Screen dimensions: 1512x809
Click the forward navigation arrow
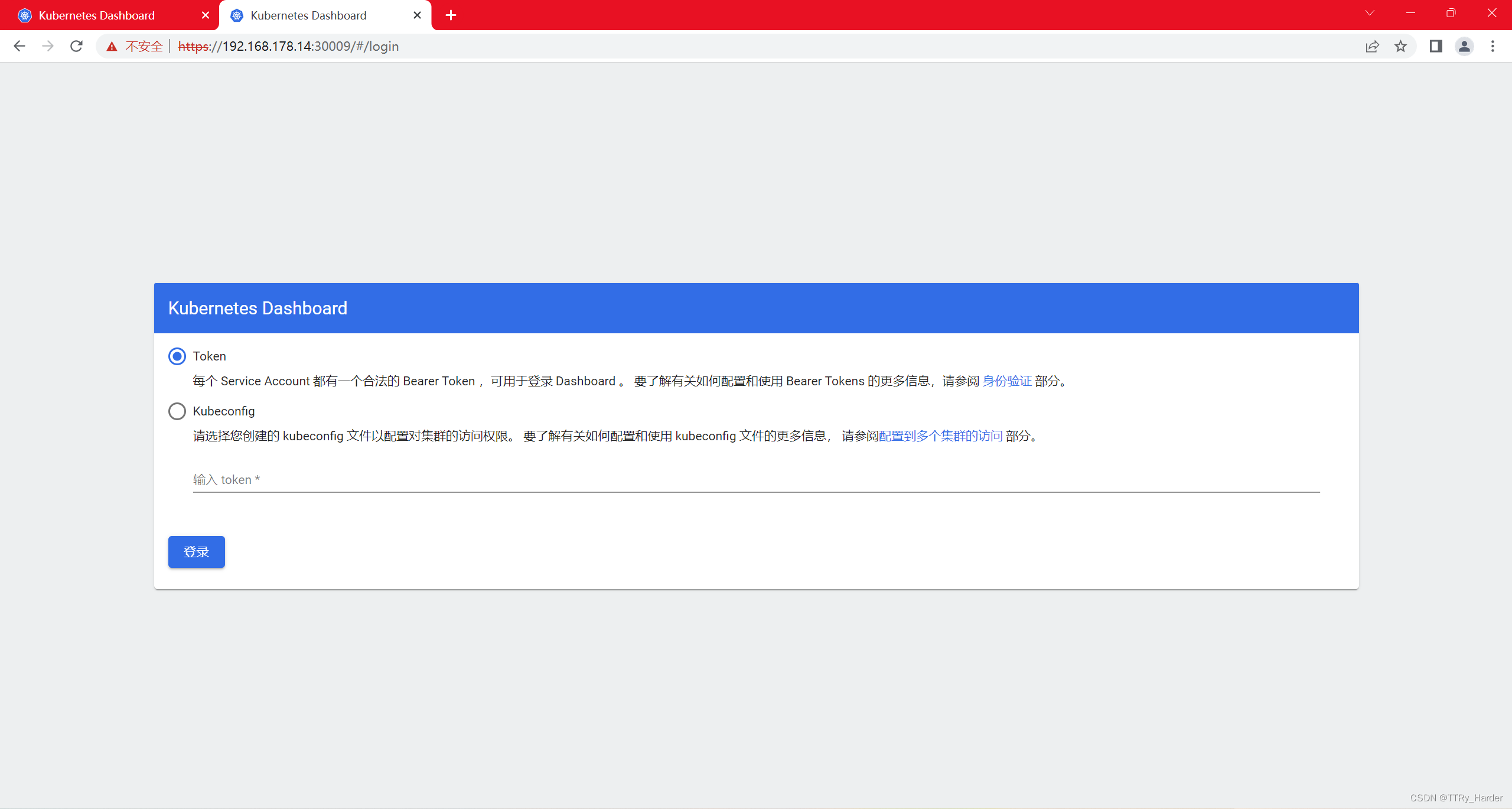[48, 46]
